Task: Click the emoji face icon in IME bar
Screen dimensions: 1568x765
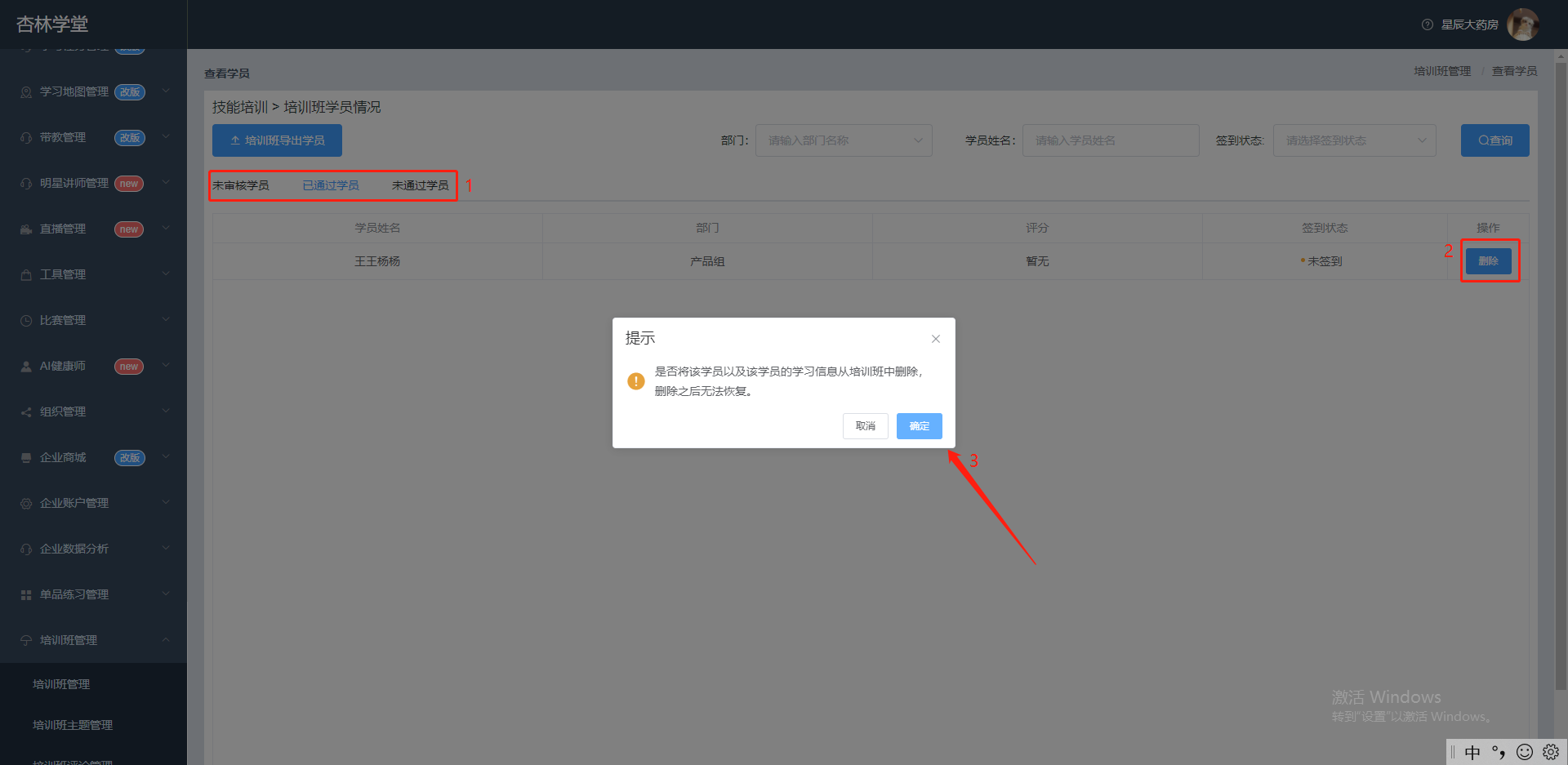Action: 1525,752
